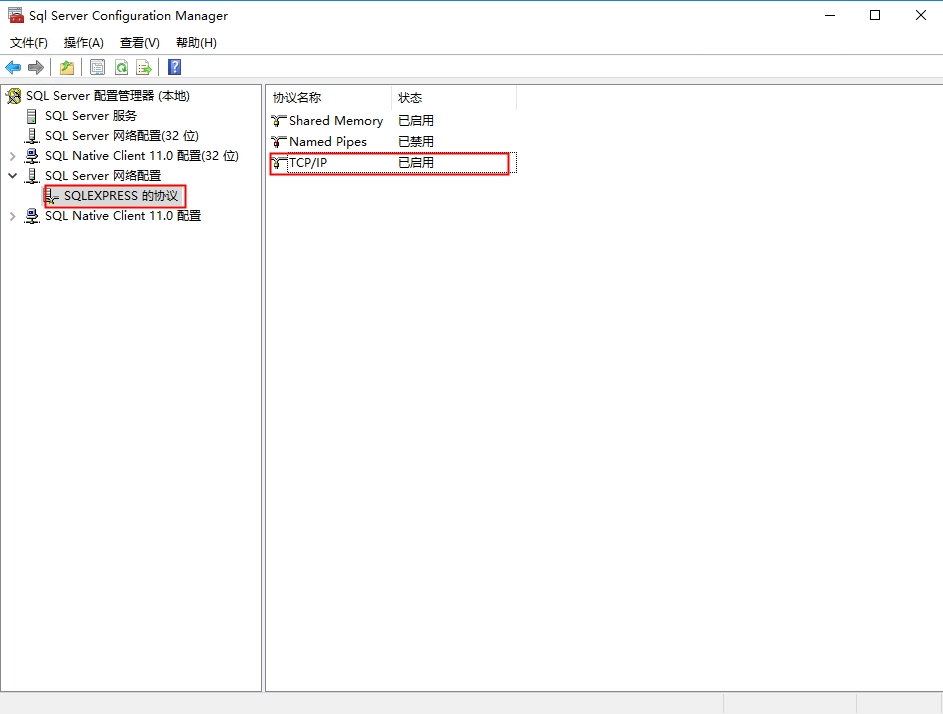Click the Export List toolbar icon
Image resolution: width=943 pixels, height=714 pixels.
tap(144, 68)
